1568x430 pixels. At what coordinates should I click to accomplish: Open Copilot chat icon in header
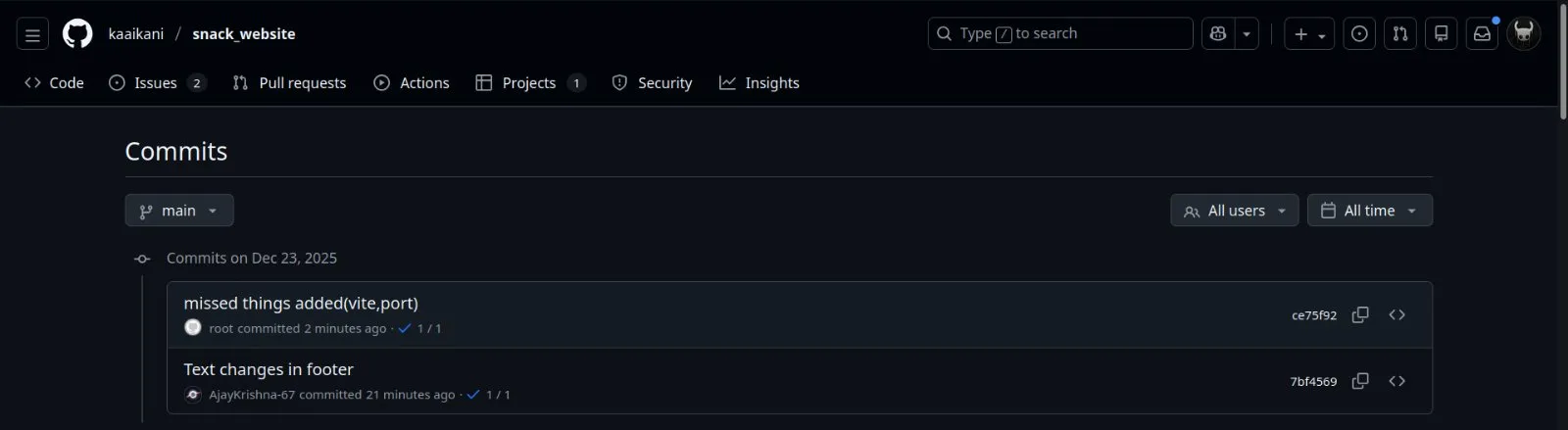pyautogui.click(x=1218, y=34)
